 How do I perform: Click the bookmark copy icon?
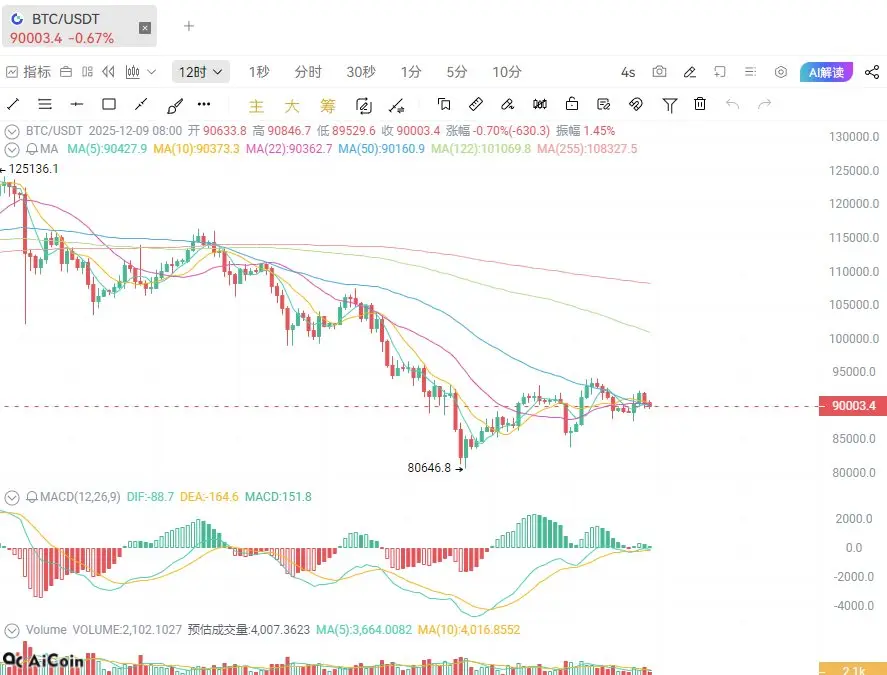coord(444,104)
